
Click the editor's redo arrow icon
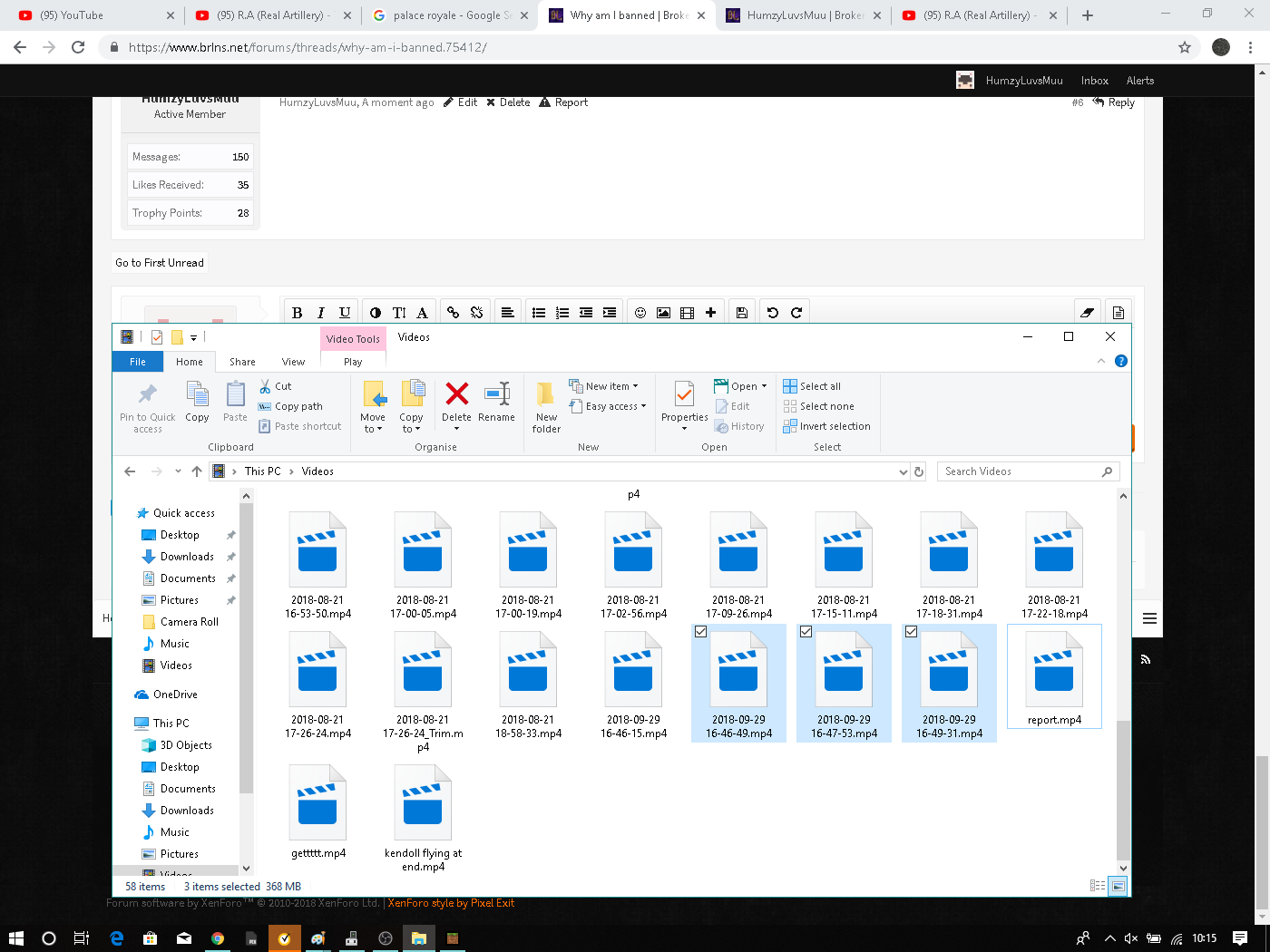[x=796, y=313]
